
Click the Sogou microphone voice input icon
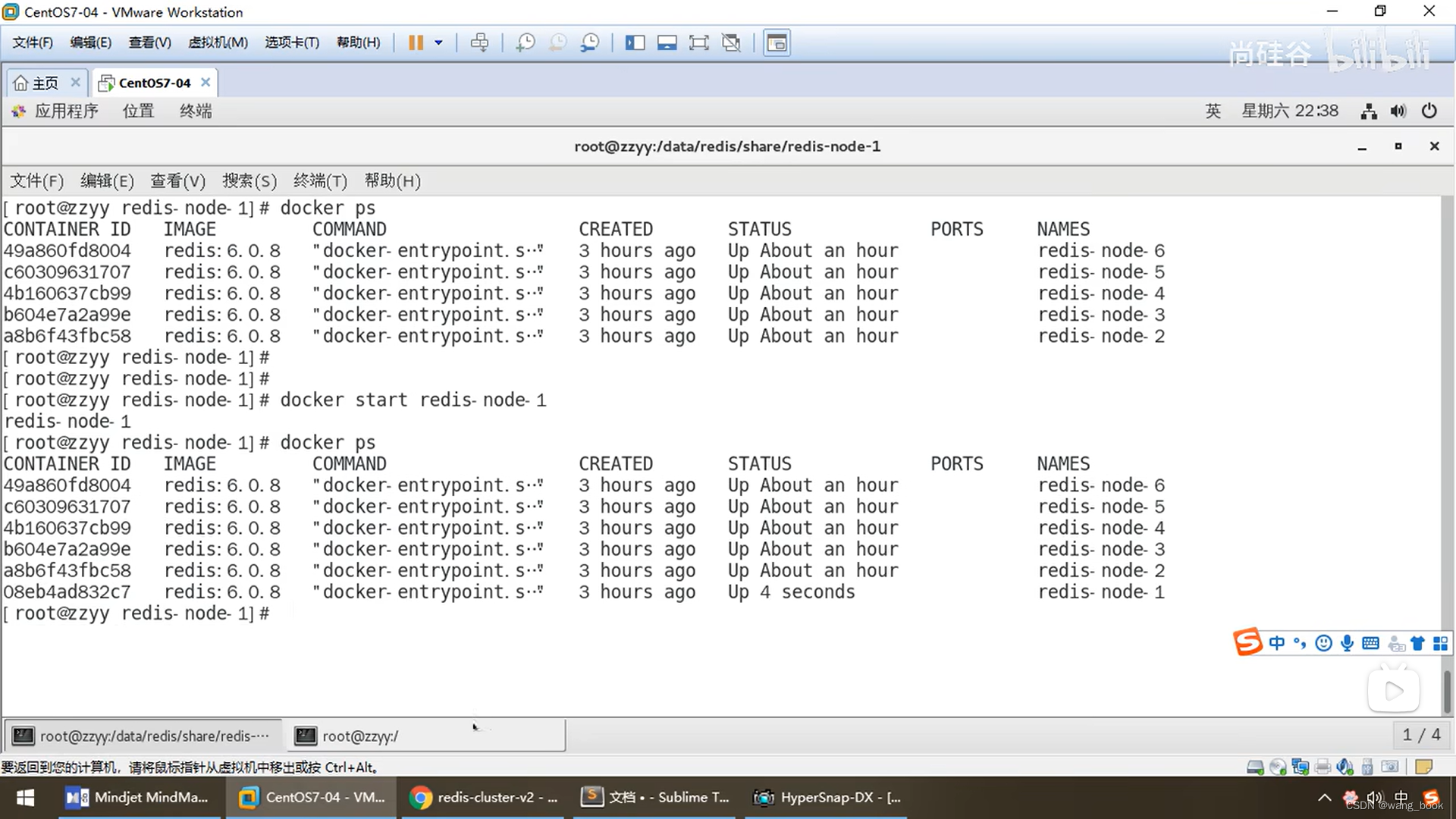click(x=1347, y=644)
